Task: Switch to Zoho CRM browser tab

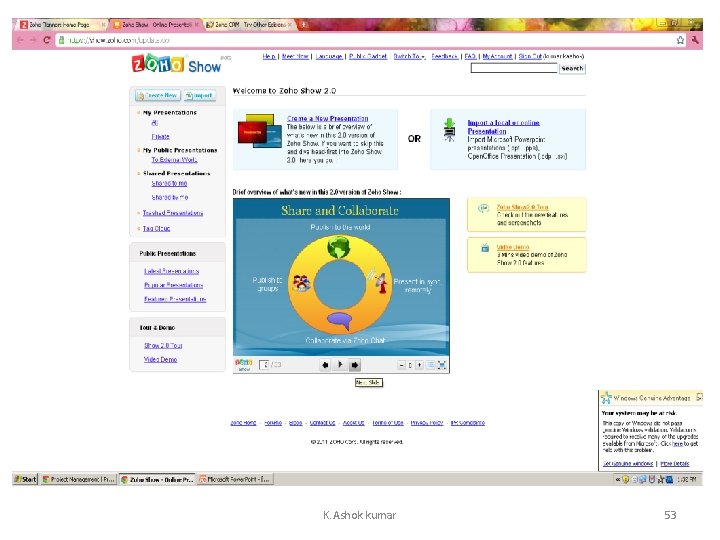Action: [246, 25]
